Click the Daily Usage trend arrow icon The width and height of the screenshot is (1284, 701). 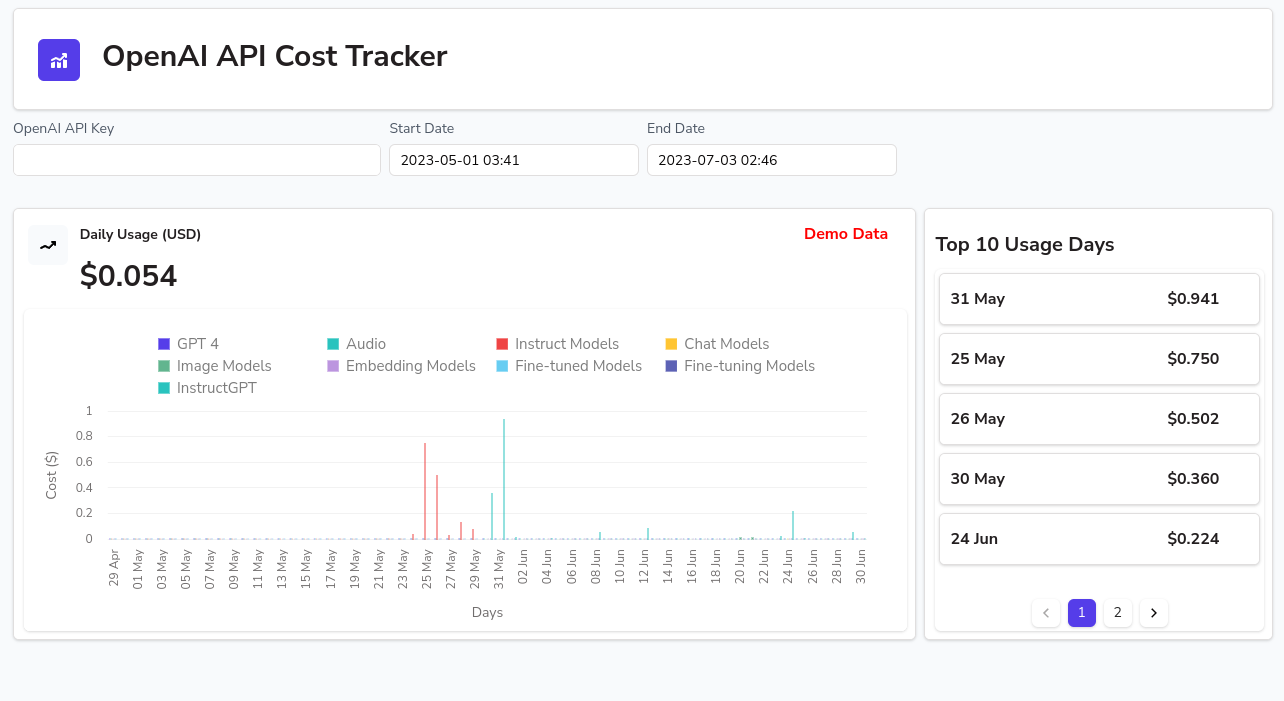48,245
